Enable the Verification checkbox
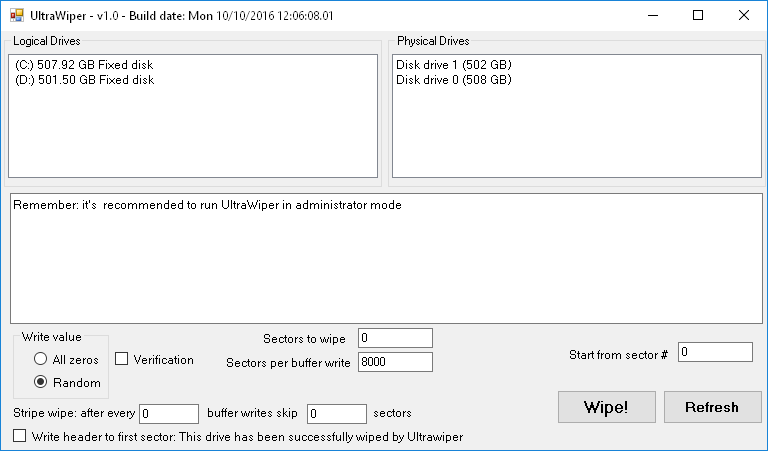 pos(122,359)
